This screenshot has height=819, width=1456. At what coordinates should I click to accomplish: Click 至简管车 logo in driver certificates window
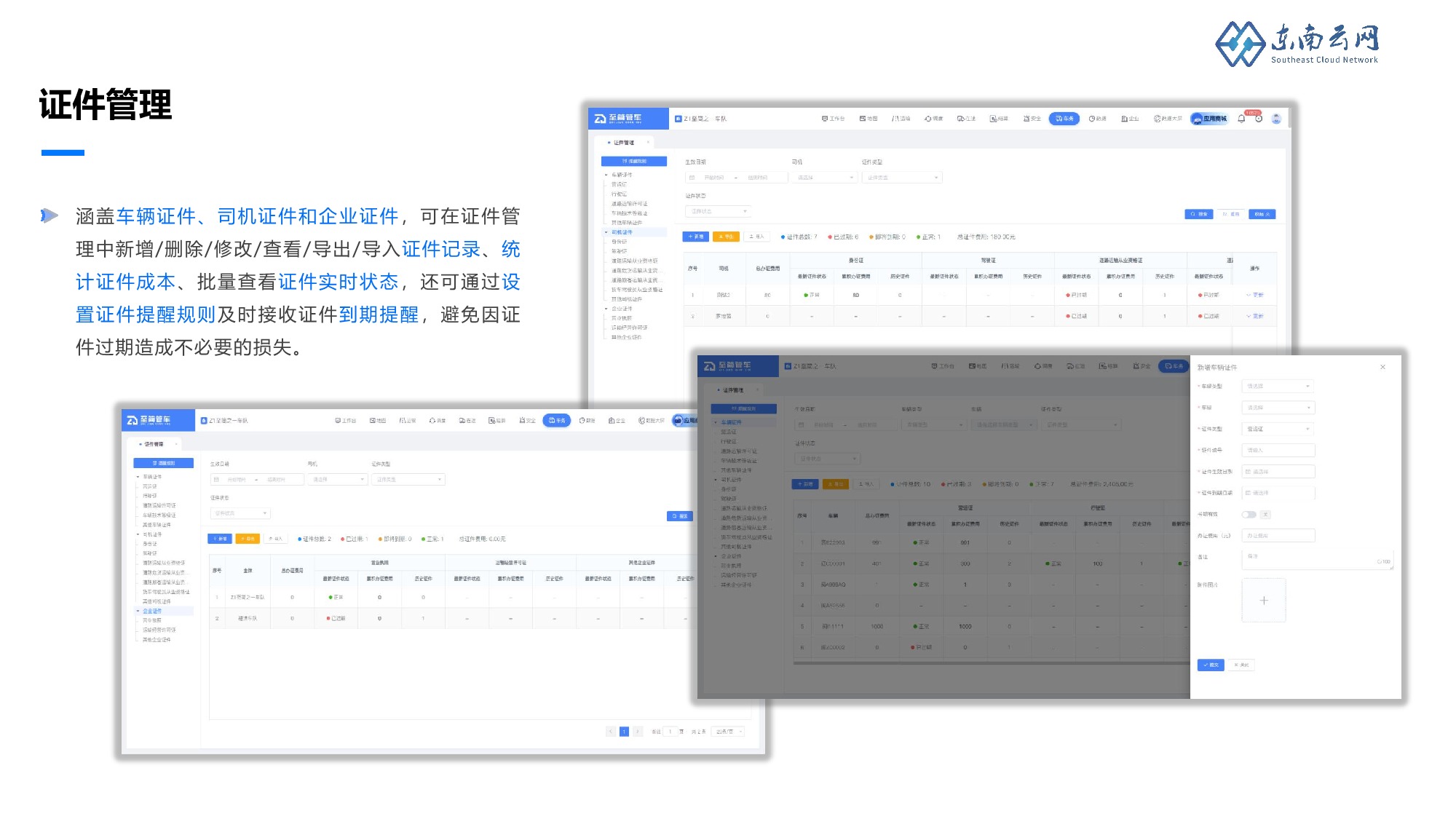point(618,118)
